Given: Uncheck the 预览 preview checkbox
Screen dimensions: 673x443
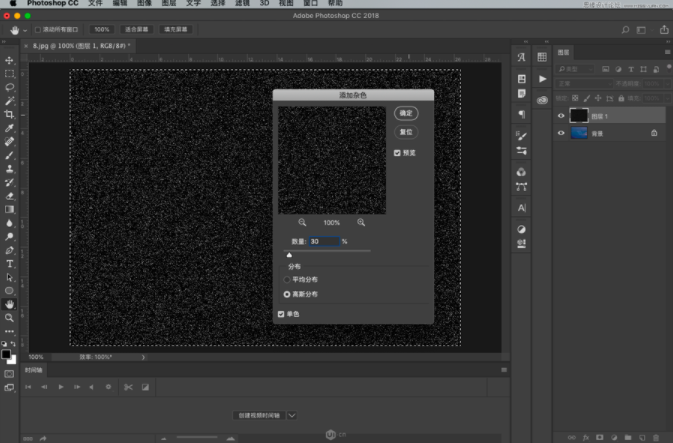Looking at the screenshot, I should click(x=398, y=153).
